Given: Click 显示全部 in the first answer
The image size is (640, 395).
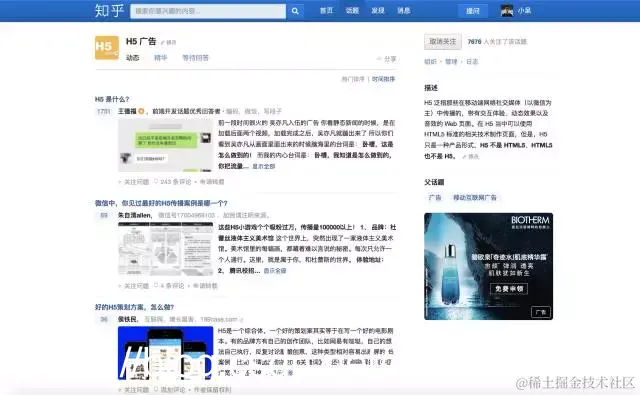Looking at the screenshot, I should (264, 166).
